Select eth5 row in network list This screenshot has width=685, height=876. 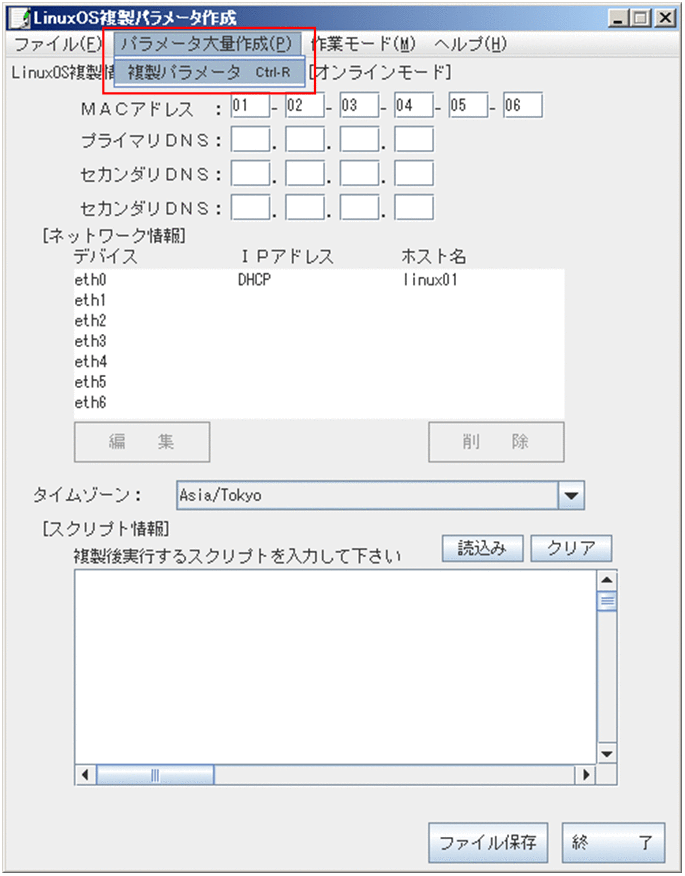319,382
